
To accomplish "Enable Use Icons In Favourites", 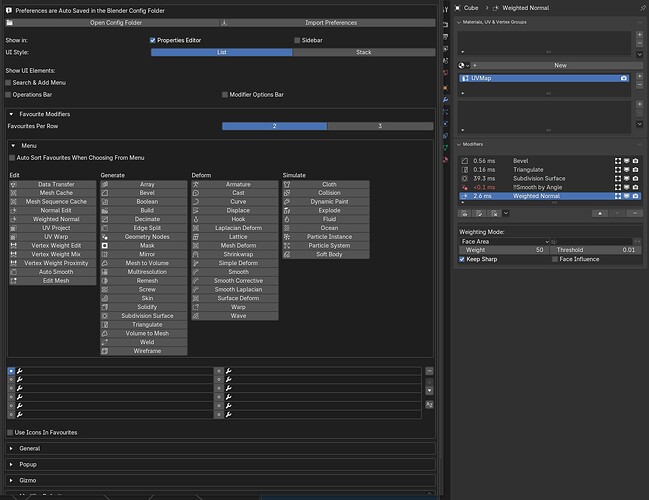I will [x=10, y=433].
